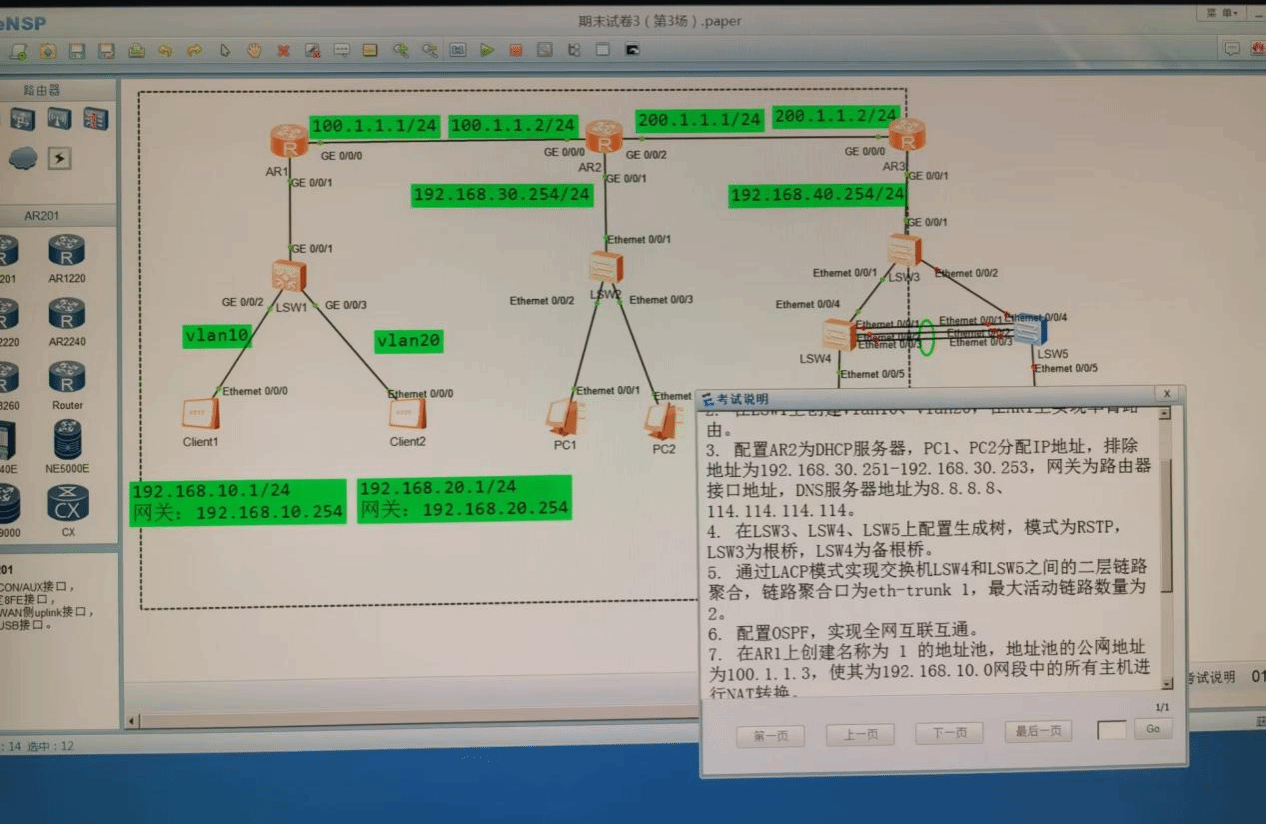Close the 考试说明 dialog
This screenshot has height=824, width=1266.
[x=1166, y=394]
